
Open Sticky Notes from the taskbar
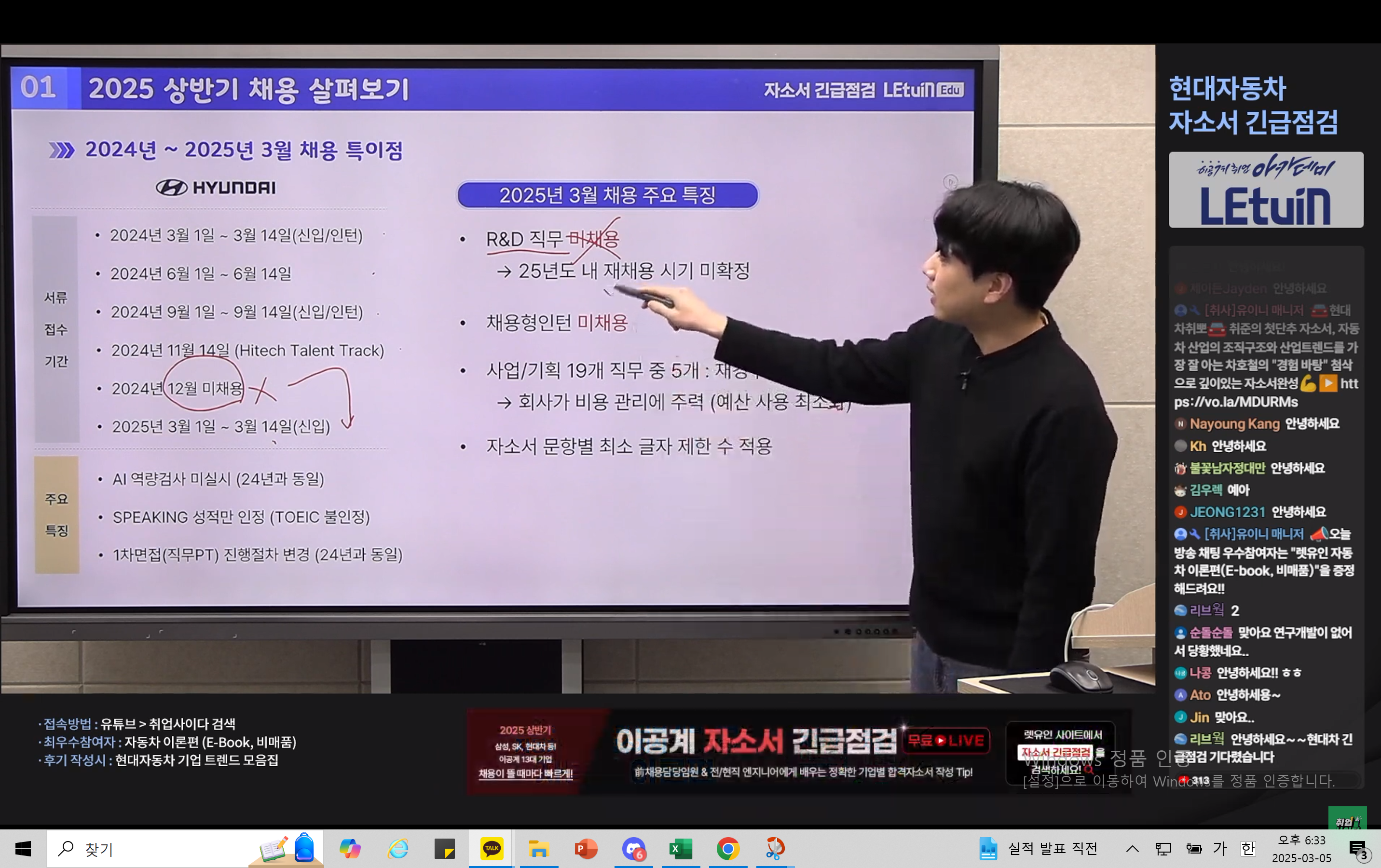pyautogui.click(x=444, y=849)
